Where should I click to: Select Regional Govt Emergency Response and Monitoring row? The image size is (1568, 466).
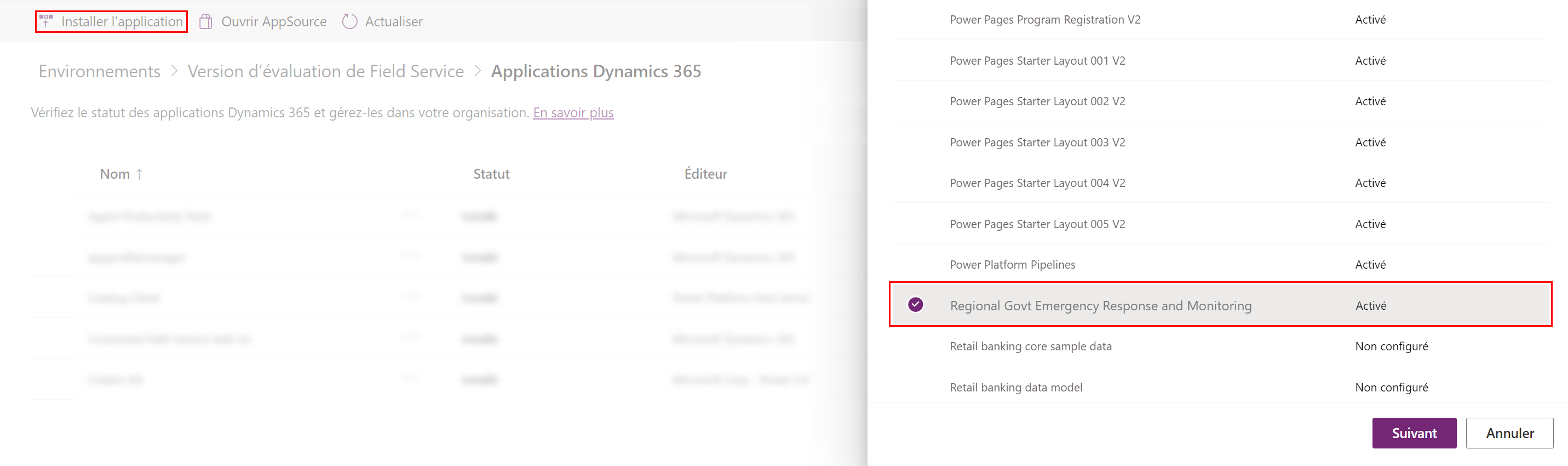(1220, 305)
